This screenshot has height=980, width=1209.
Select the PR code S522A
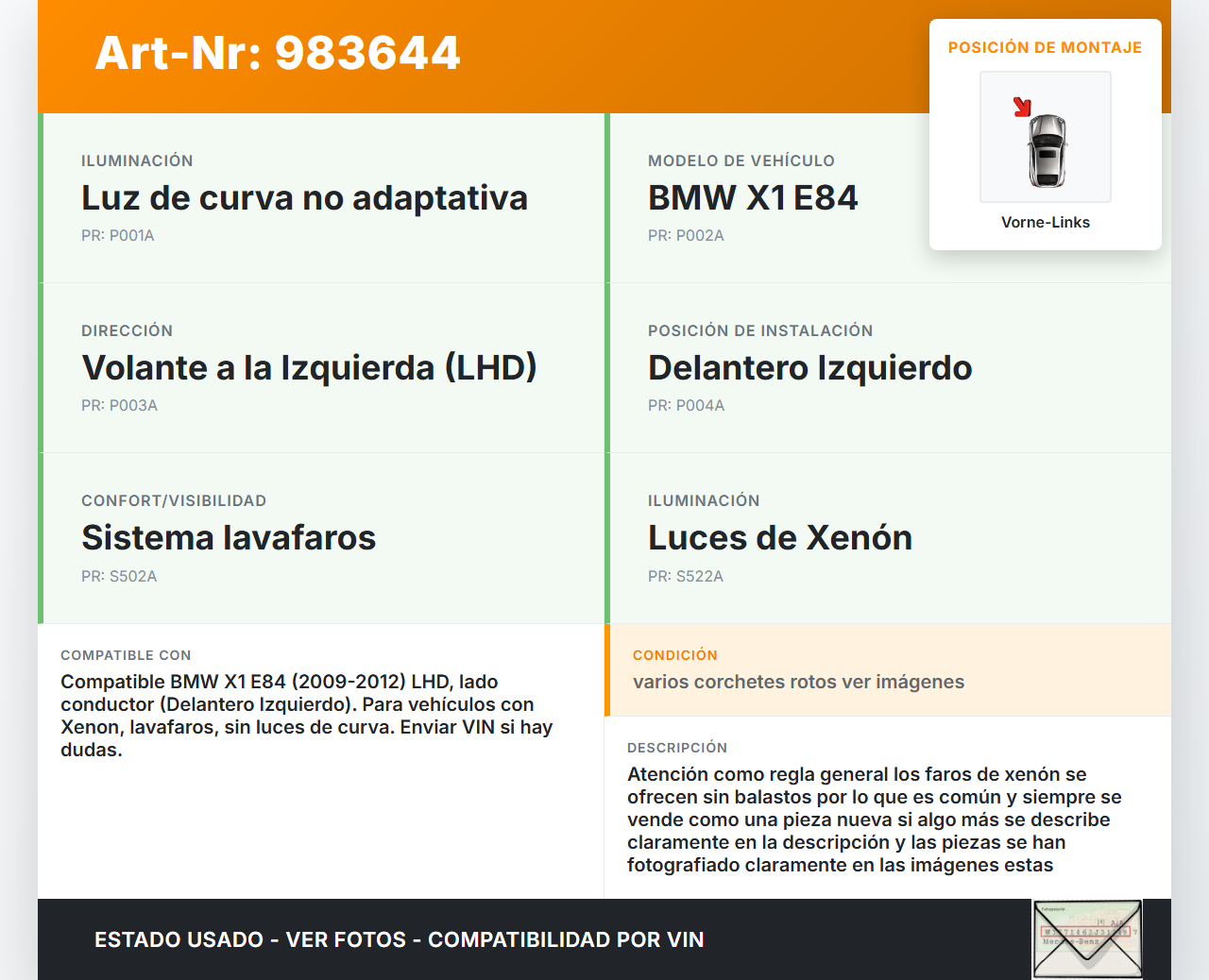[684, 575]
